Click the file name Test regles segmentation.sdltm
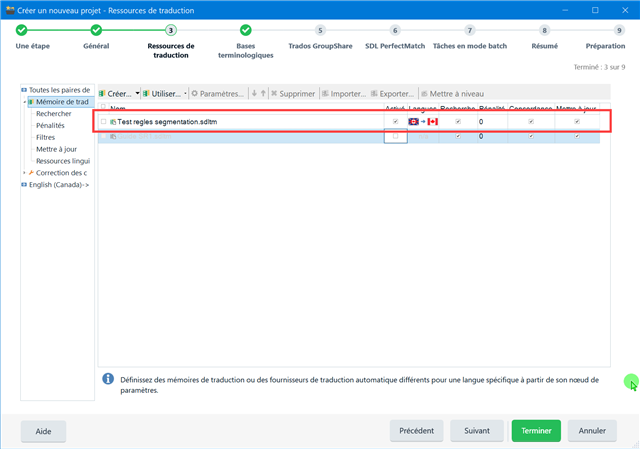This screenshot has width=640, height=449. coord(167,122)
